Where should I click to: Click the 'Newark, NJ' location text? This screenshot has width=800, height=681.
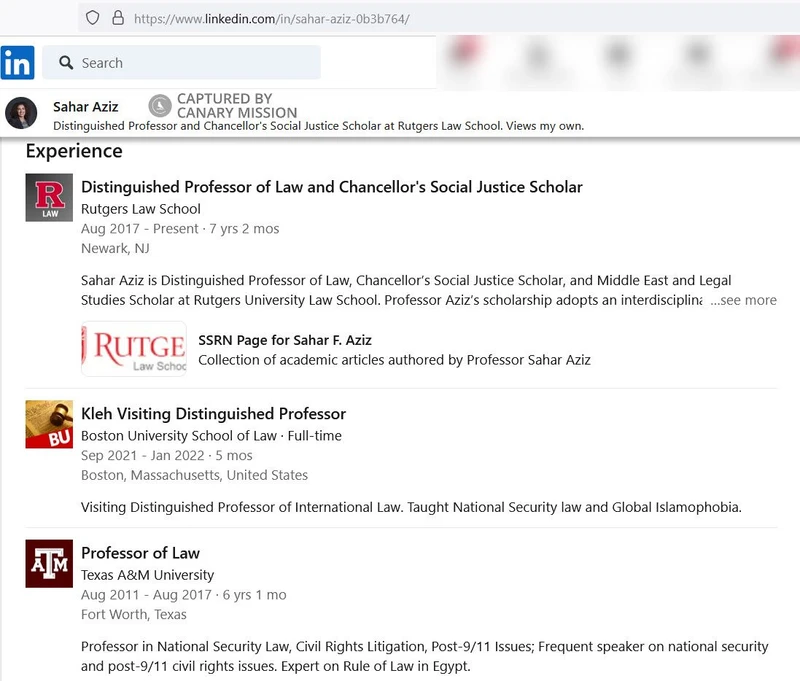click(x=115, y=248)
